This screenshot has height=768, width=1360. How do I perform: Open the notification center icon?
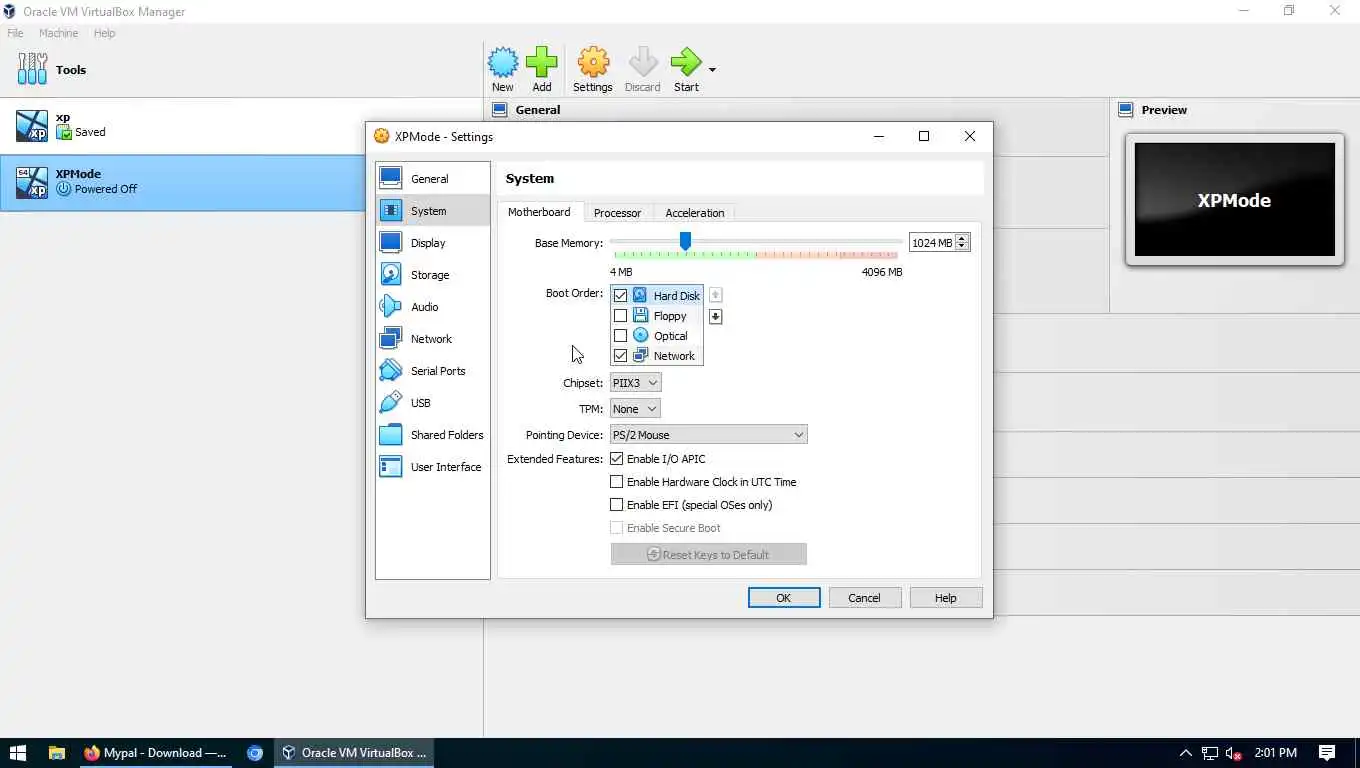[1327, 753]
